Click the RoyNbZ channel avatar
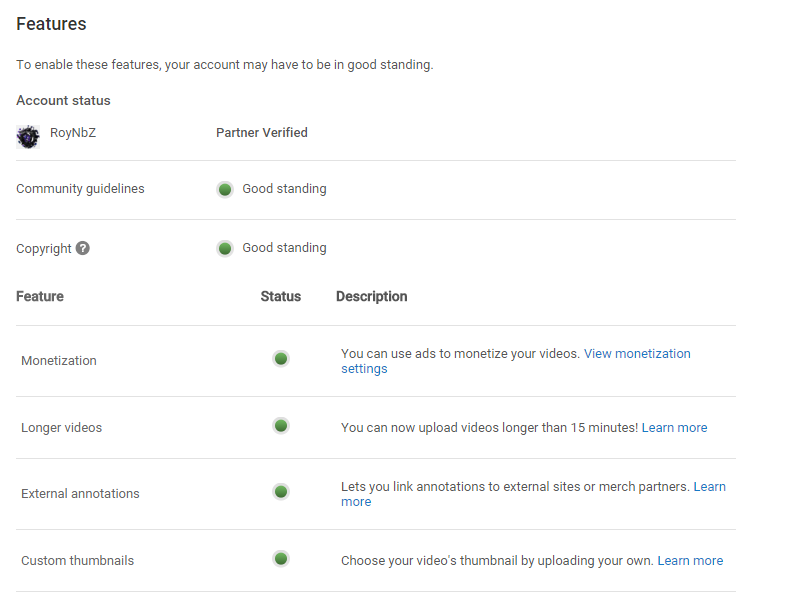The width and height of the screenshot is (803, 602). (28, 136)
